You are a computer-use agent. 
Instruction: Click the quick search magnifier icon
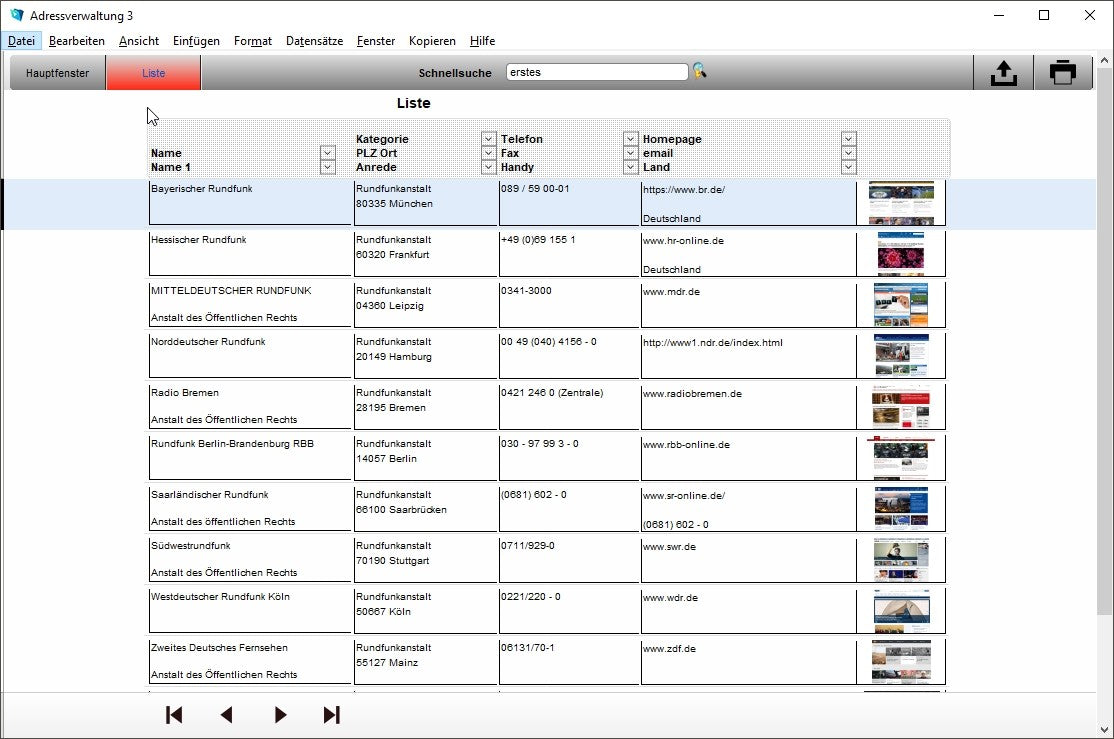tap(699, 71)
